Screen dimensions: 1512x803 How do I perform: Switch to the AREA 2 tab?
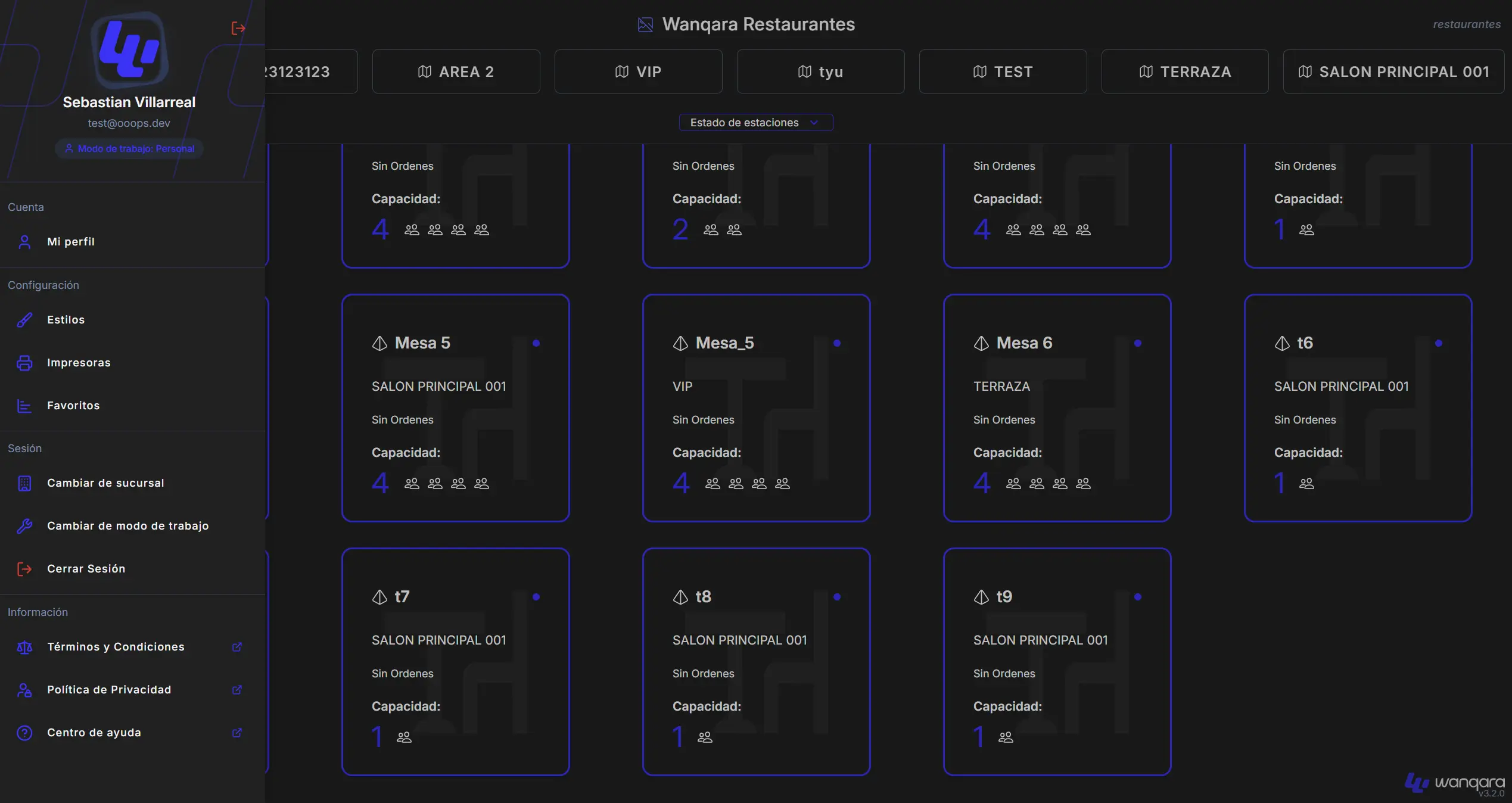point(456,71)
